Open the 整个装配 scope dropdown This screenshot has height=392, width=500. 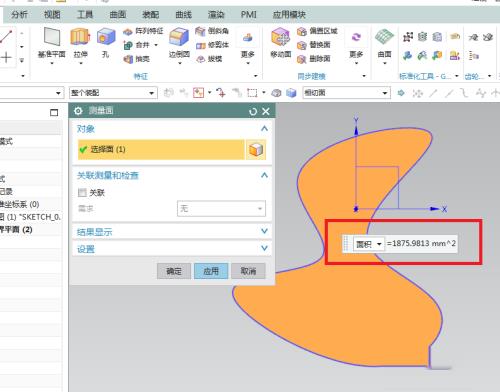click(x=113, y=93)
